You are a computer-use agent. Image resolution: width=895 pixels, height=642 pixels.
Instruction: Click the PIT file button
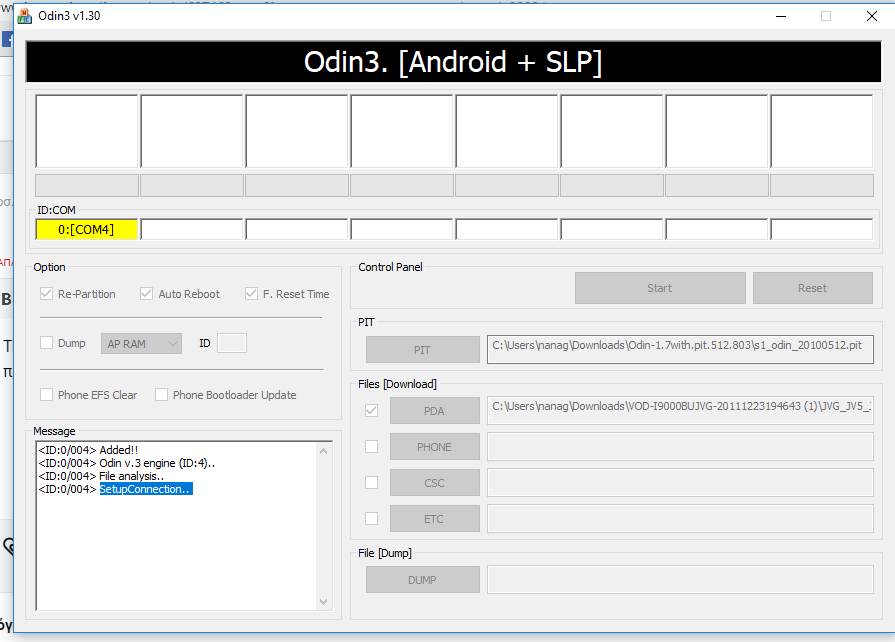[x=423, y=350]
